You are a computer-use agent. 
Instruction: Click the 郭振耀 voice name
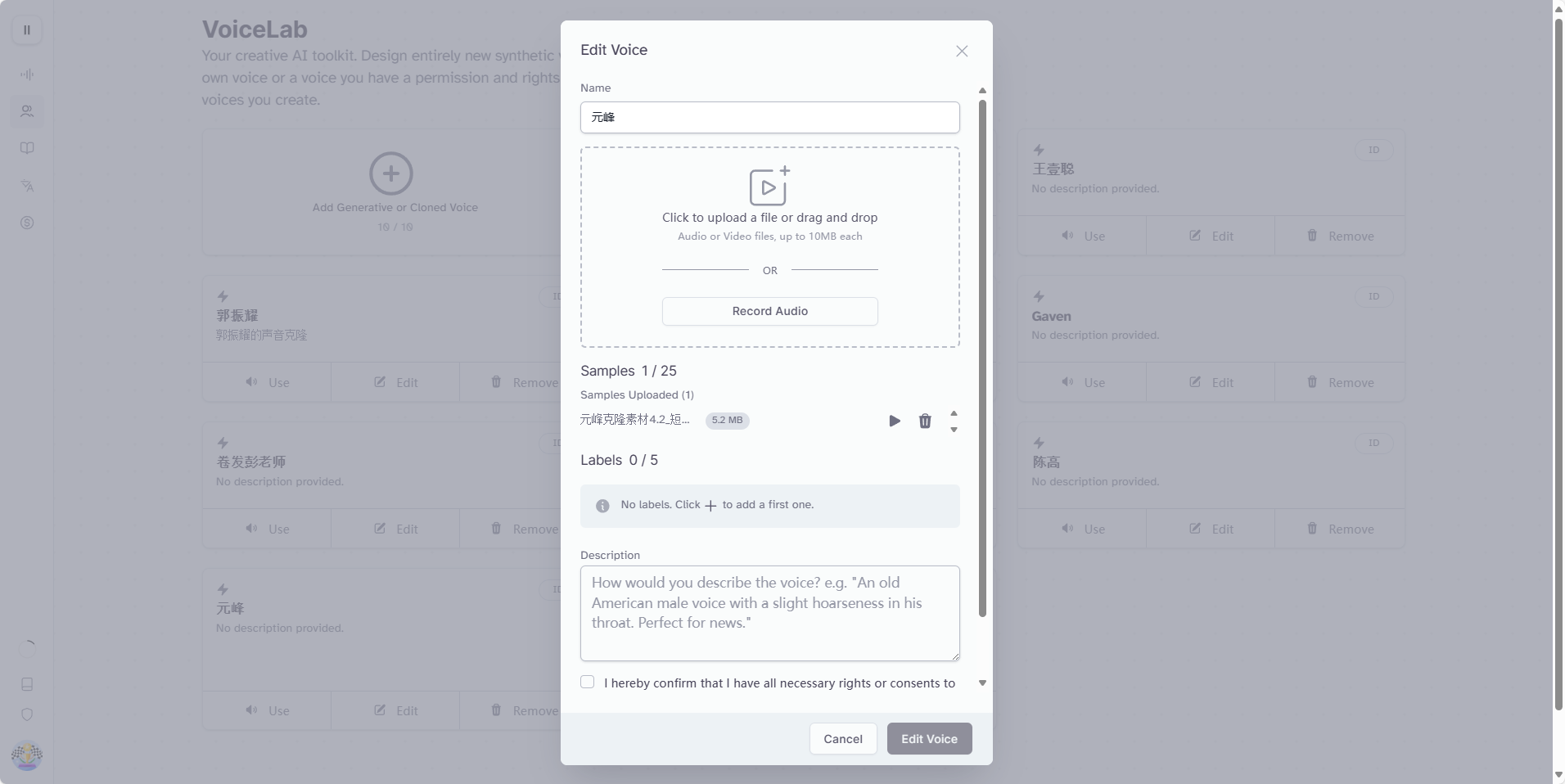(237, 316)
